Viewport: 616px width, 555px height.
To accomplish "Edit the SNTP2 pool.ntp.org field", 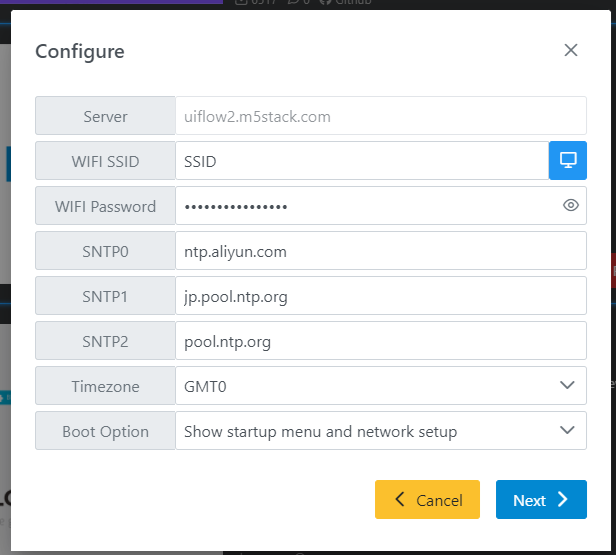I will pos(380,341).
